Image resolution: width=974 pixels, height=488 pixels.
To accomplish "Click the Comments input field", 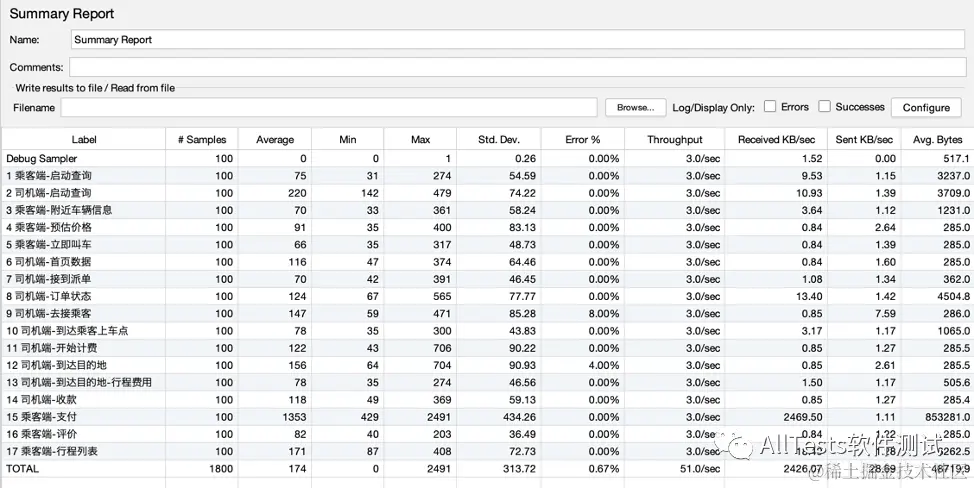I will tap(517, 66).
